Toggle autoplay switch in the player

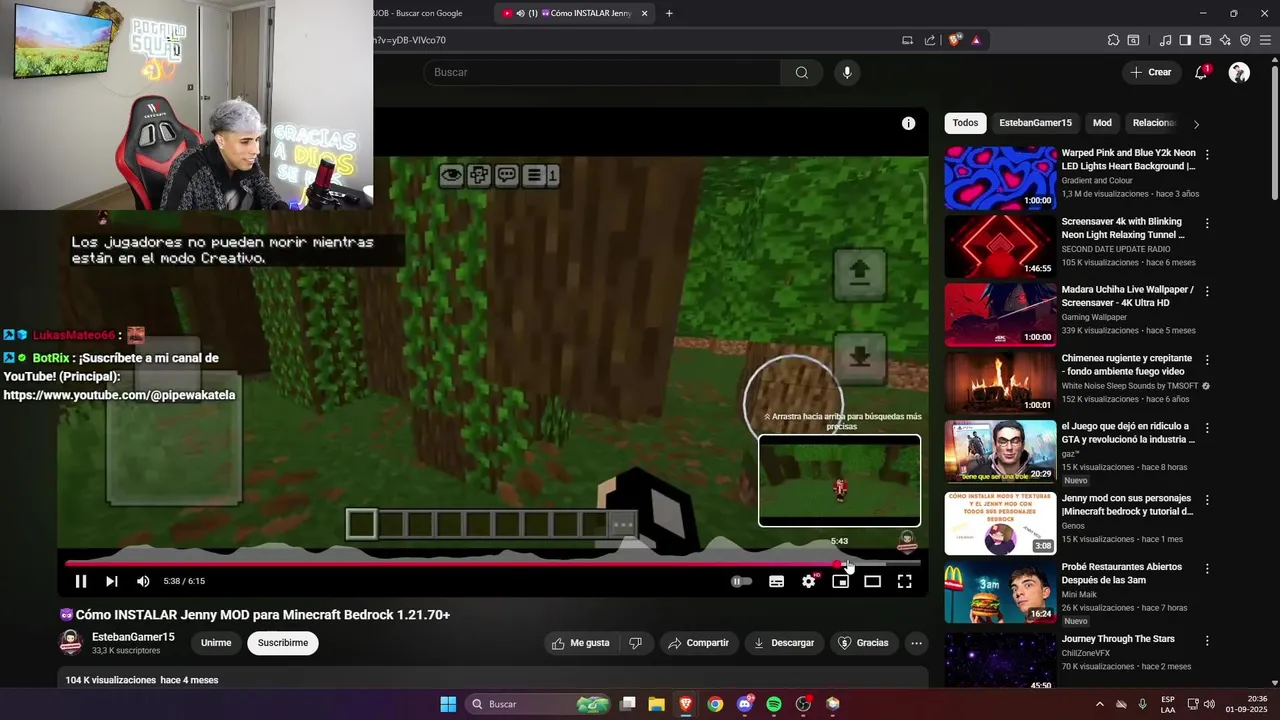click(741, 581)
